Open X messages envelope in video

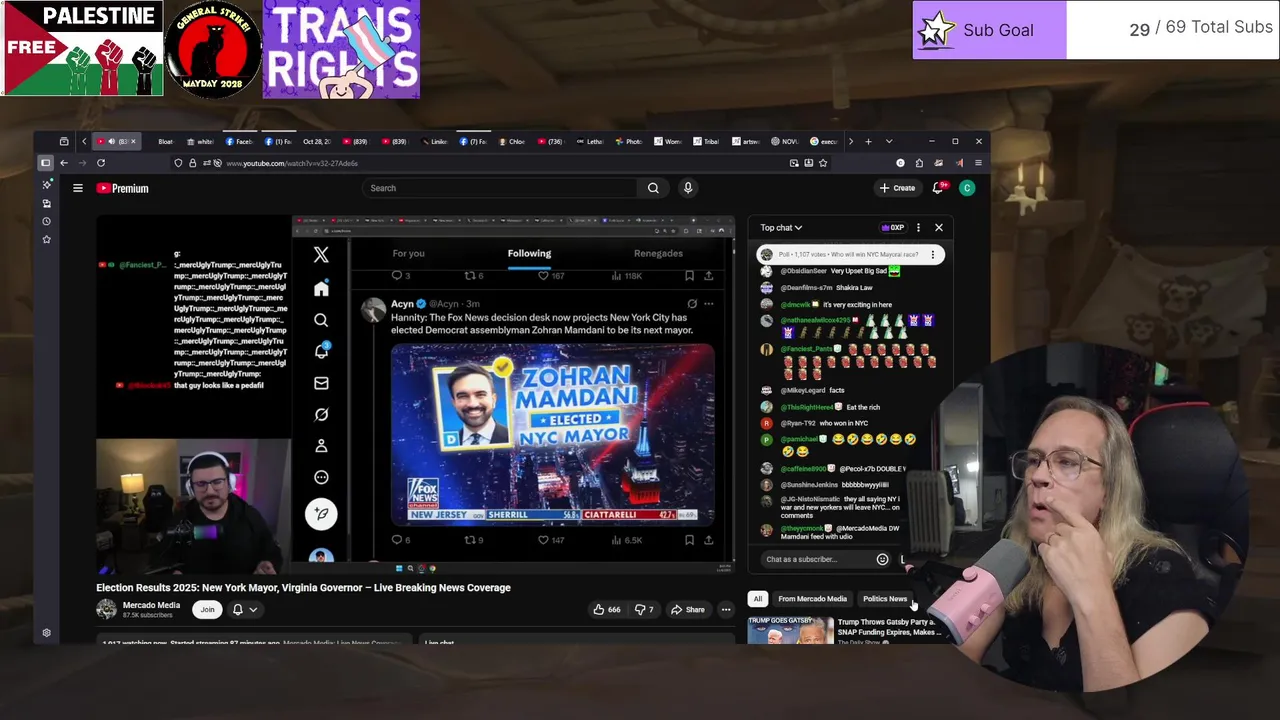pos(321,383)
